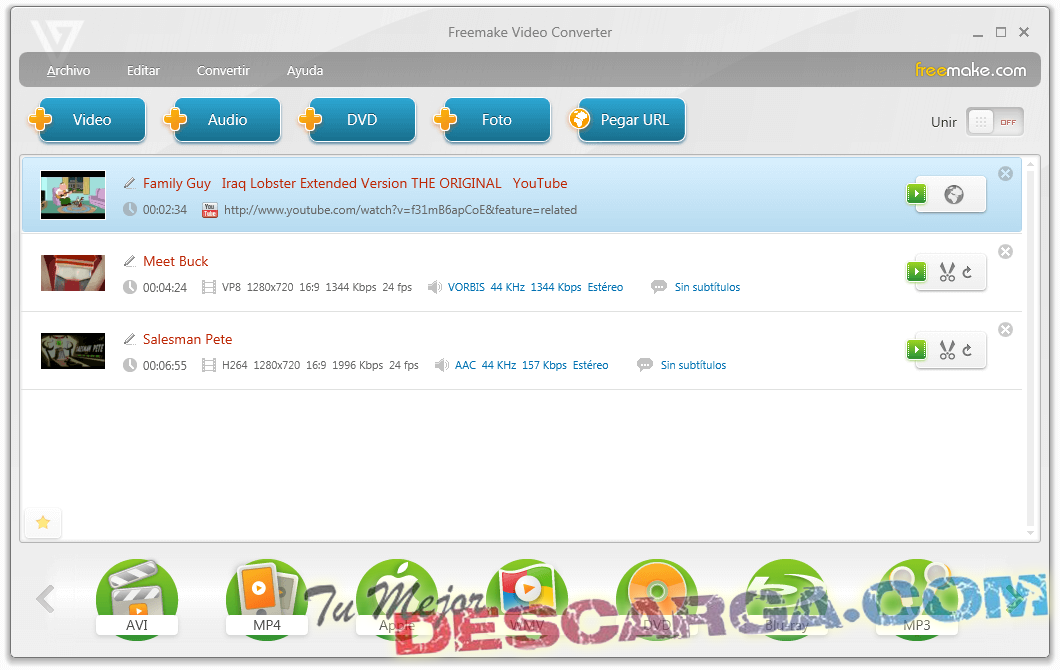Click the file list scrollbar up arrow
The width and height of the screenshot is (1060, 670).
pos(1030,164)
